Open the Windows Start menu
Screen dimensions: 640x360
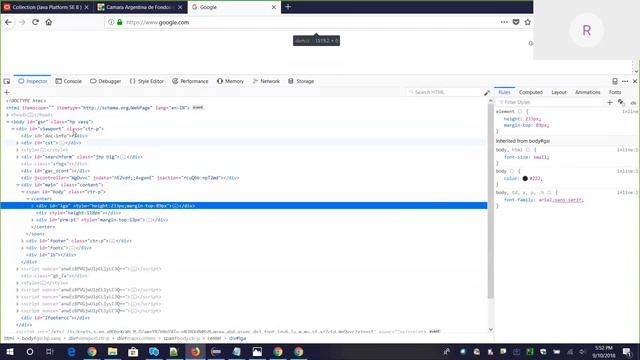coord(9,351)
